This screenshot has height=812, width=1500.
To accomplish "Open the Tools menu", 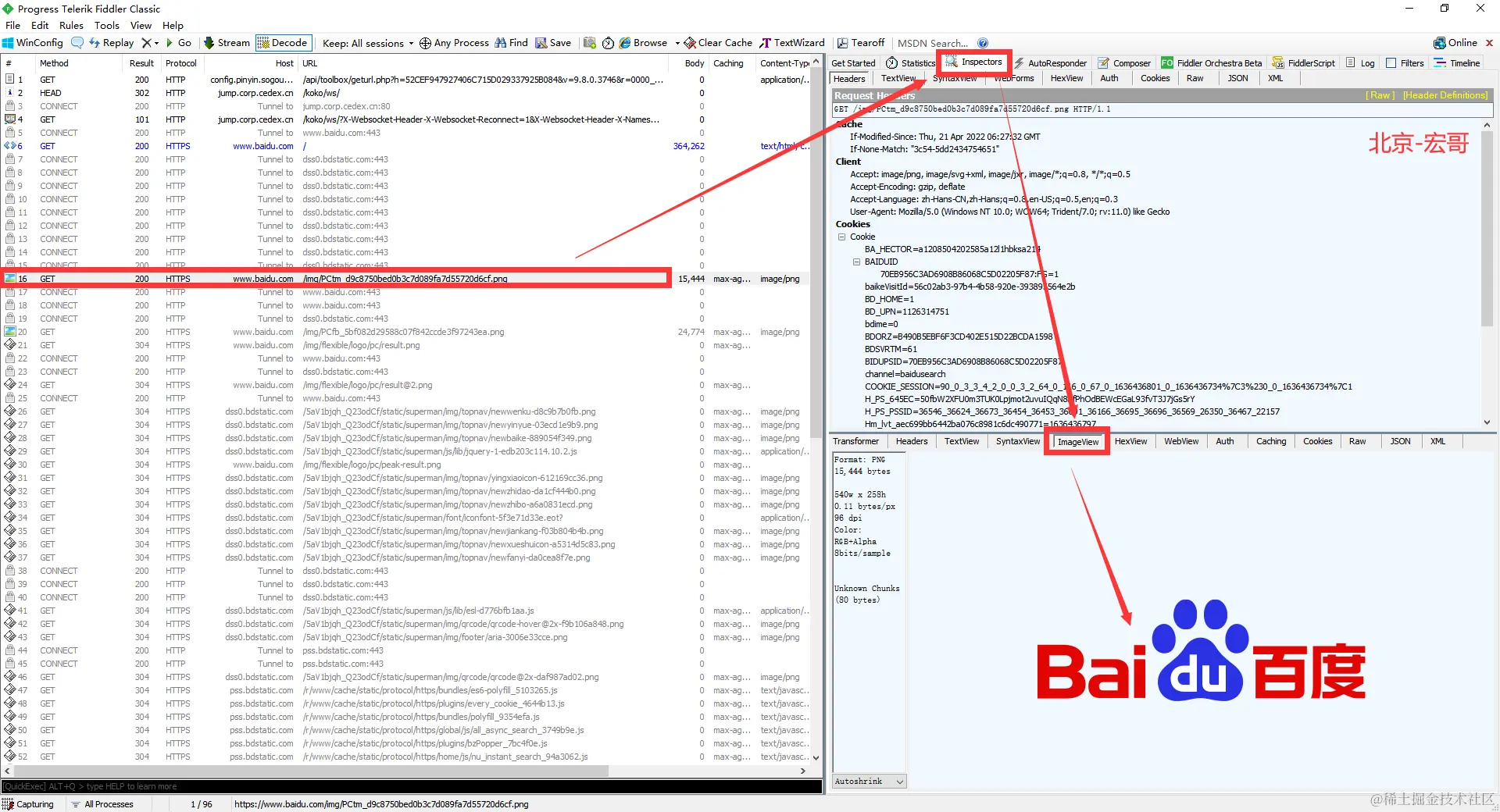I will [107, 25].
